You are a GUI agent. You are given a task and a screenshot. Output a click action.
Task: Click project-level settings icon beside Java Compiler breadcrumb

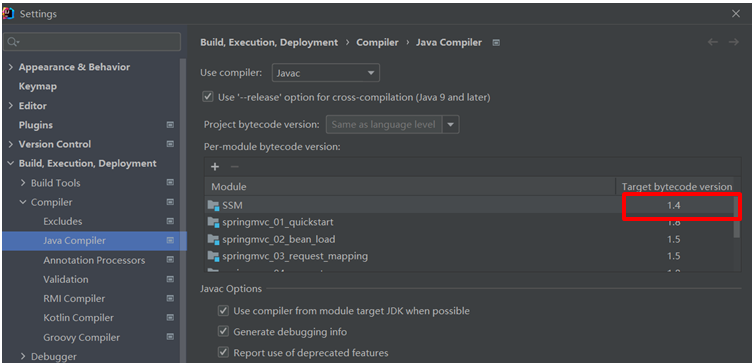point(496,43)
